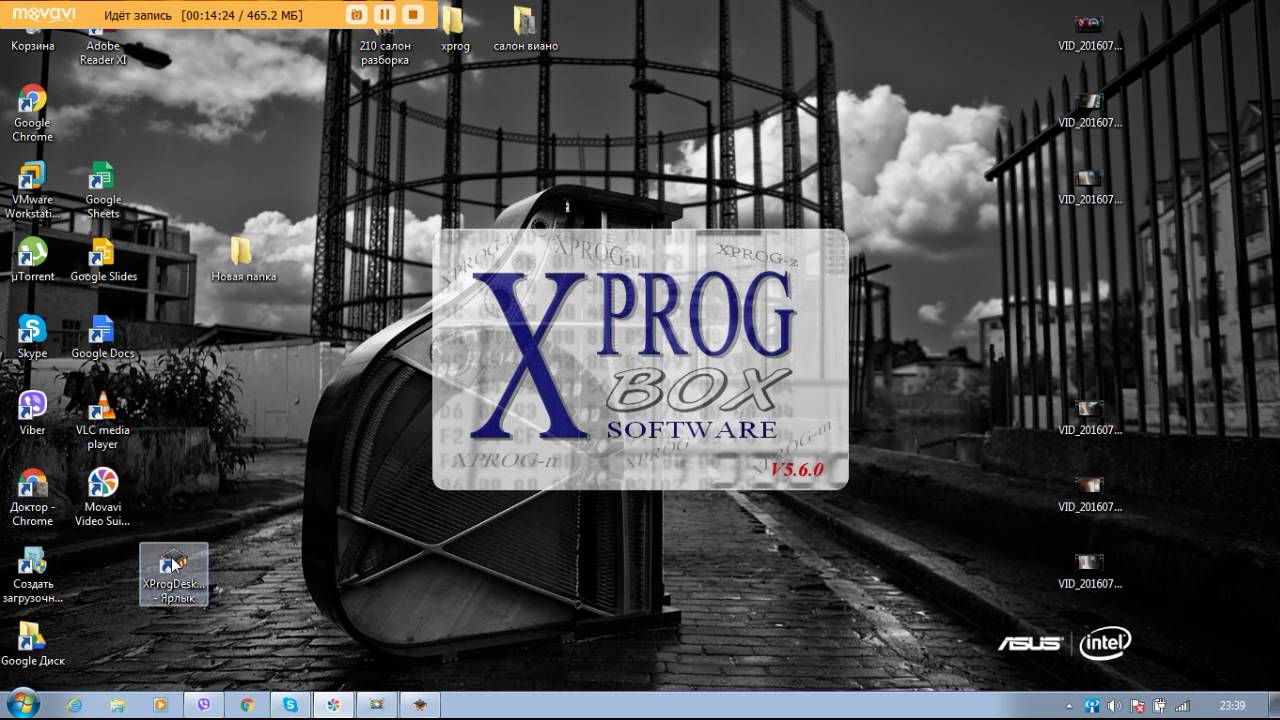This screenshot has height=720, width=1280.
Task: Select the Google Sheets desktop shortcut
Action: (x=102, y=190)
